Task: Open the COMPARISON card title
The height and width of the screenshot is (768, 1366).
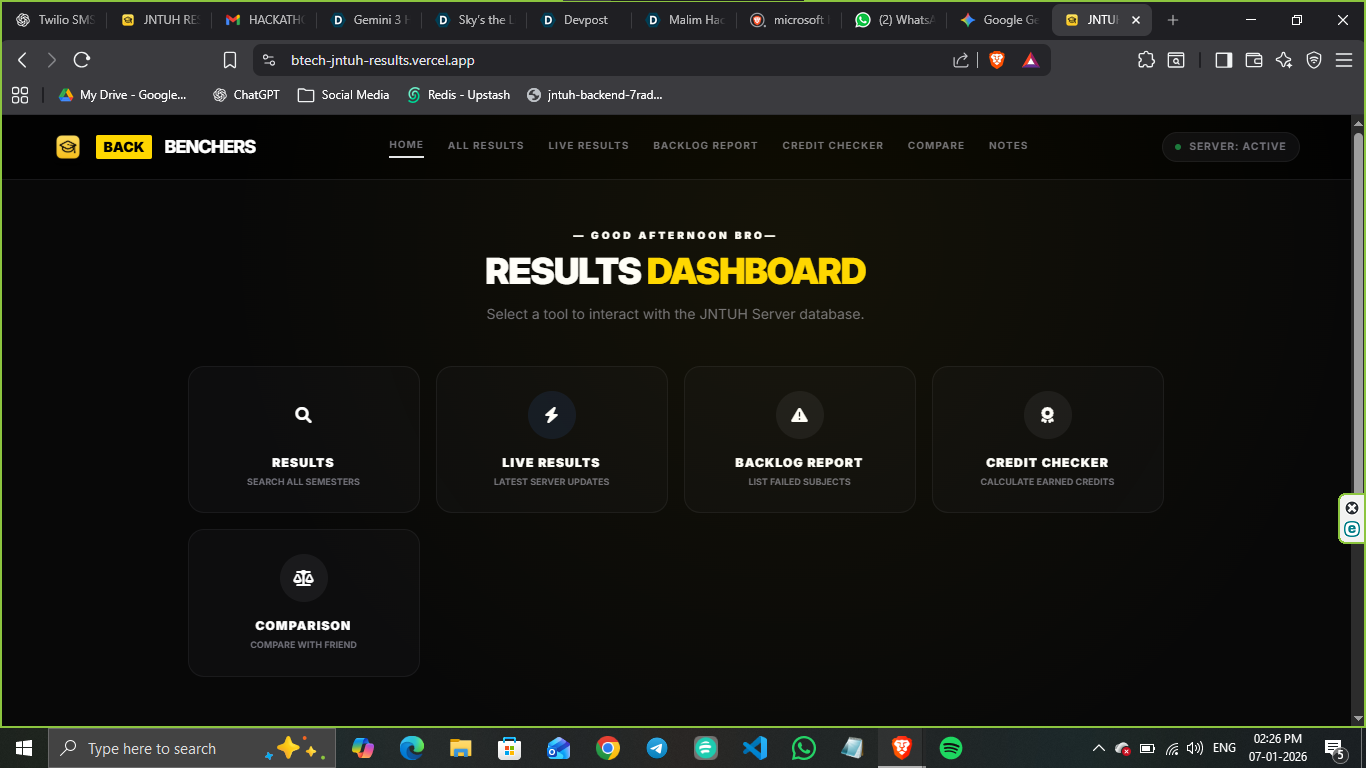Action: (303, 626)
